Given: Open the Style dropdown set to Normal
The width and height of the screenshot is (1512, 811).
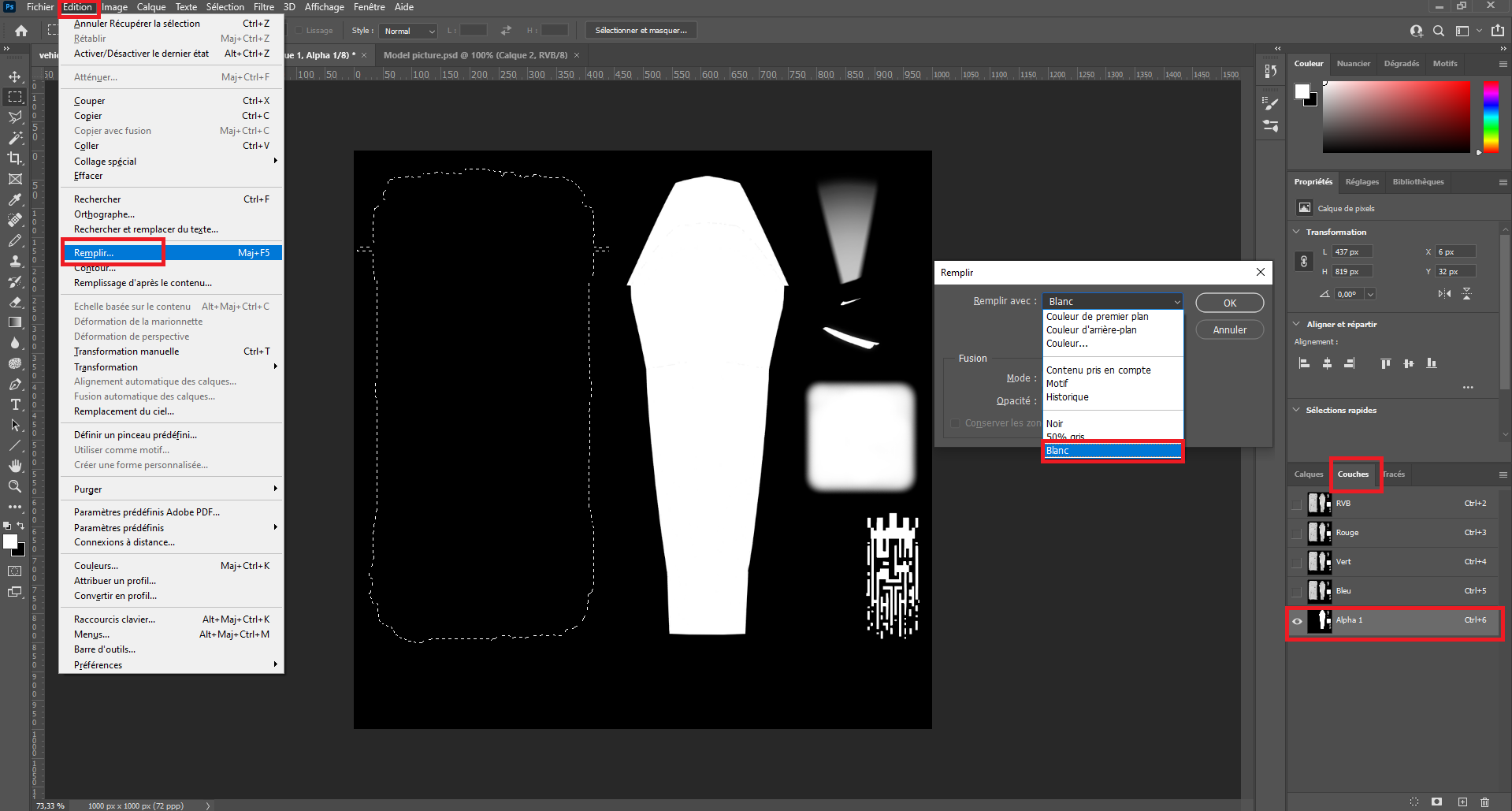Looking at the screenshot, I should point(408,31).
